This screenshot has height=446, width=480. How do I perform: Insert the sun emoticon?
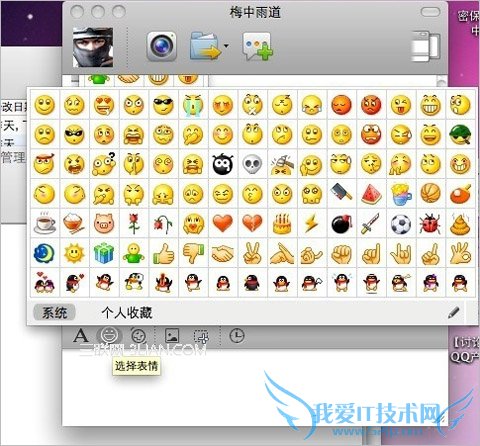[x=74, y=253]
